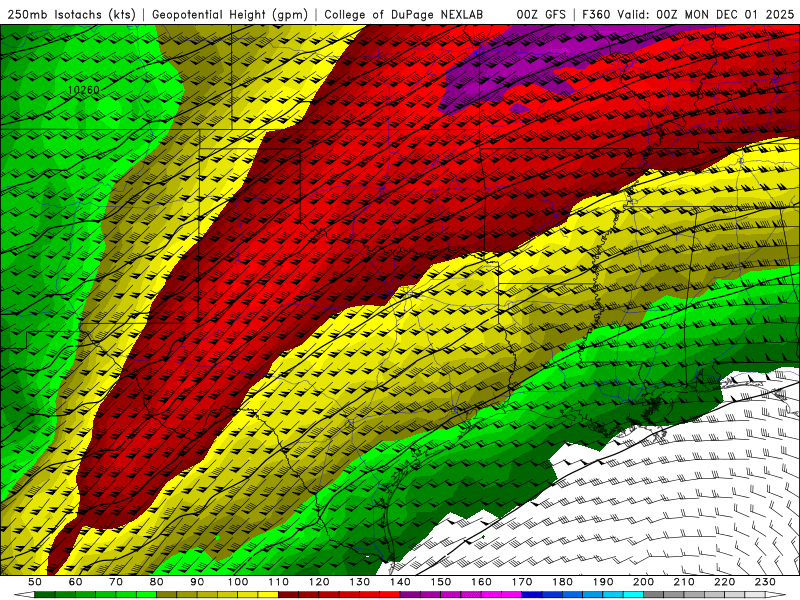The image size is (800, 600).
Task: Click the dark maroon swatch starting at 110
Action: pyautogui.click(x=289, y=595)
